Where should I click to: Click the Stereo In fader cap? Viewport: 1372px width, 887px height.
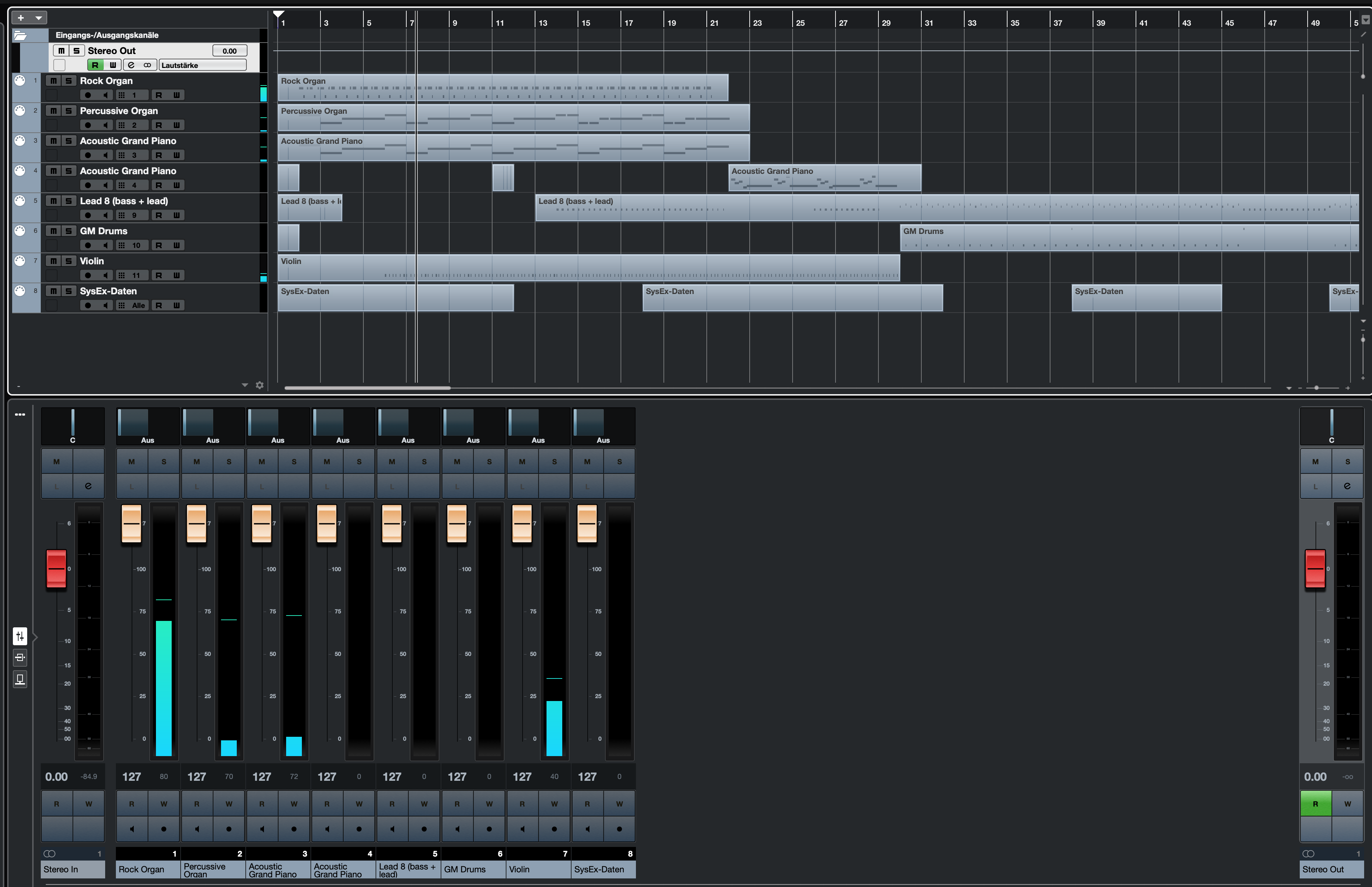click(x=57, y=568)
